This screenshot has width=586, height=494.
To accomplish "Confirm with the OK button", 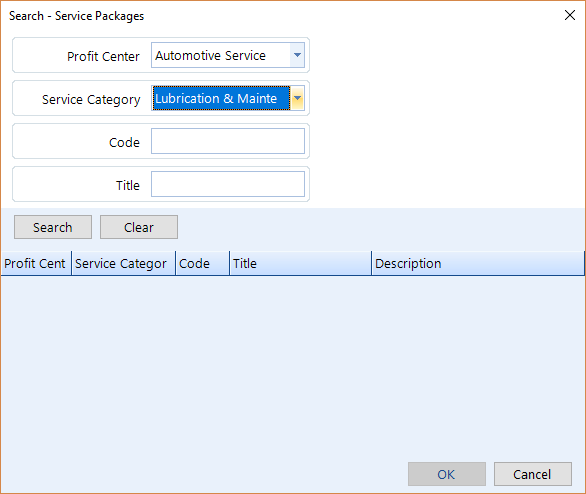I will click(x=447, y=474).
